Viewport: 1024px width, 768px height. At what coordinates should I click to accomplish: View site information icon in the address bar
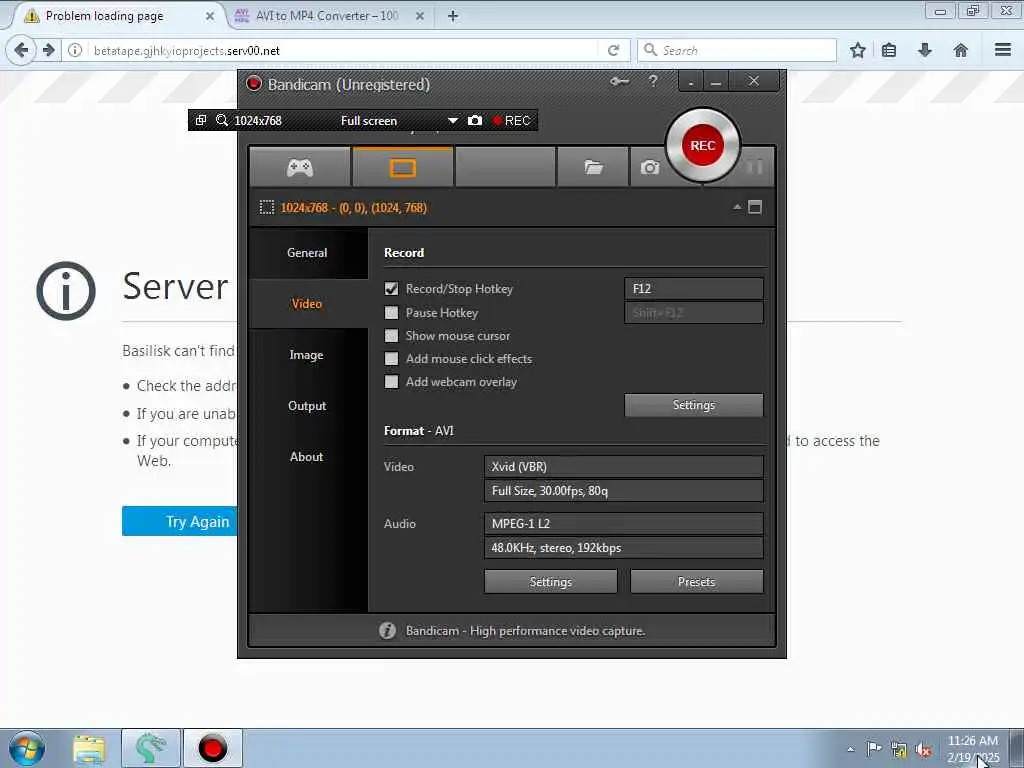click(x=75, y=50)
